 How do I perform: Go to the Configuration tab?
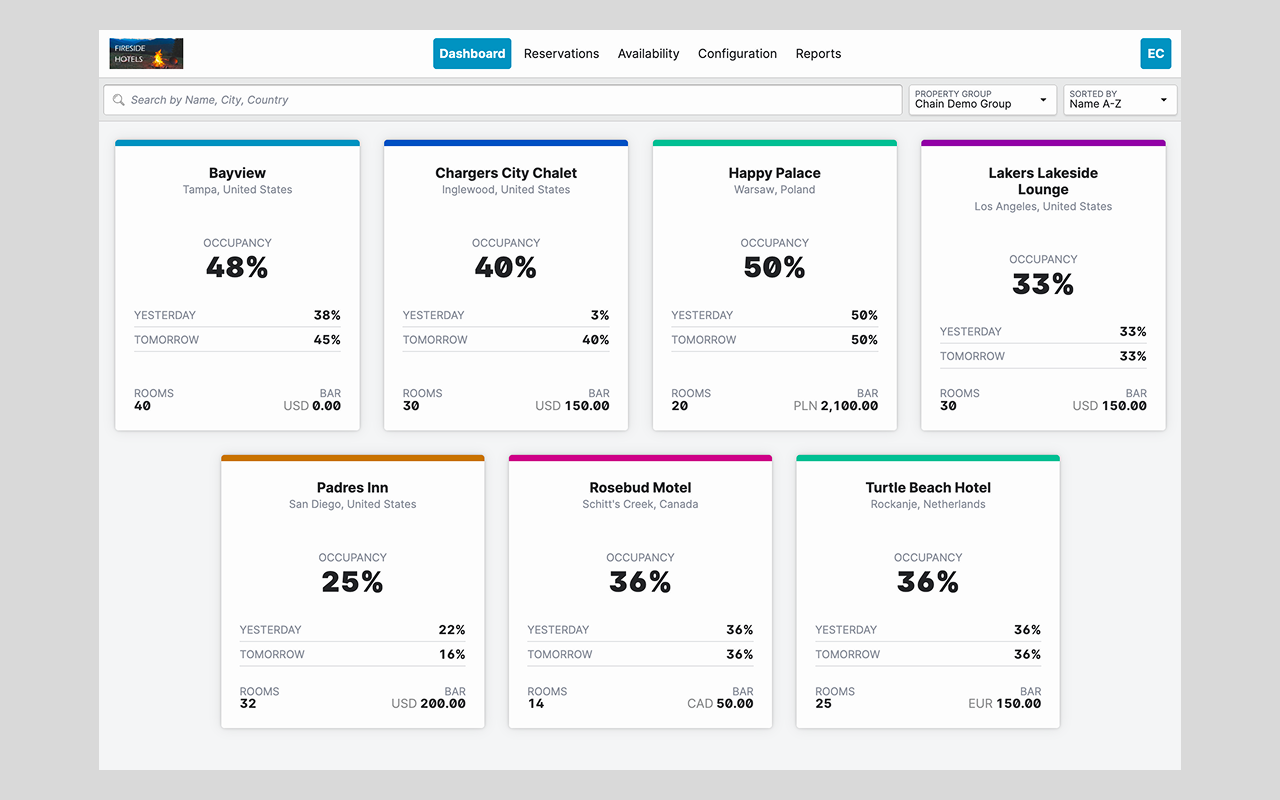tap(737, 54)
